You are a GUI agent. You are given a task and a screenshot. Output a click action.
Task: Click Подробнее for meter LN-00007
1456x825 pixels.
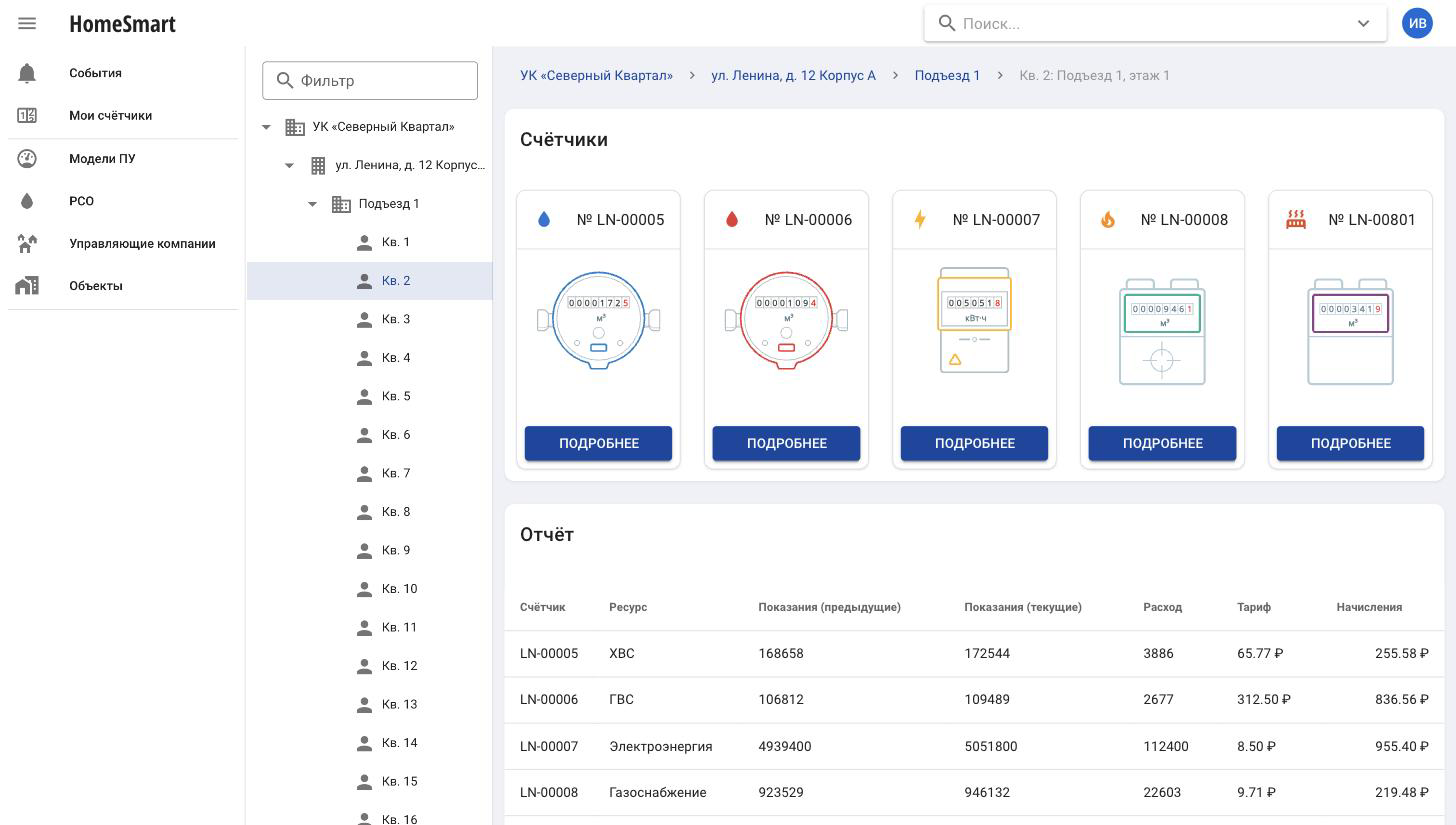(974, 443)
